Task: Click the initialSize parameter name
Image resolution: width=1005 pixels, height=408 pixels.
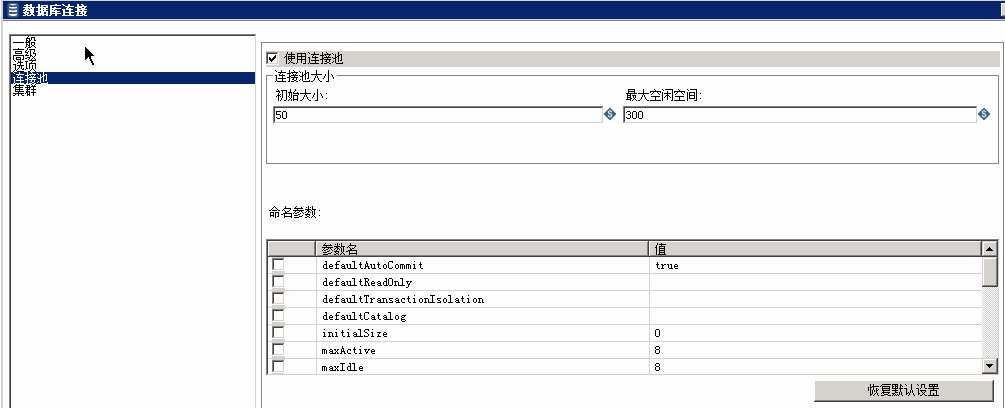Action: (354, 333)
